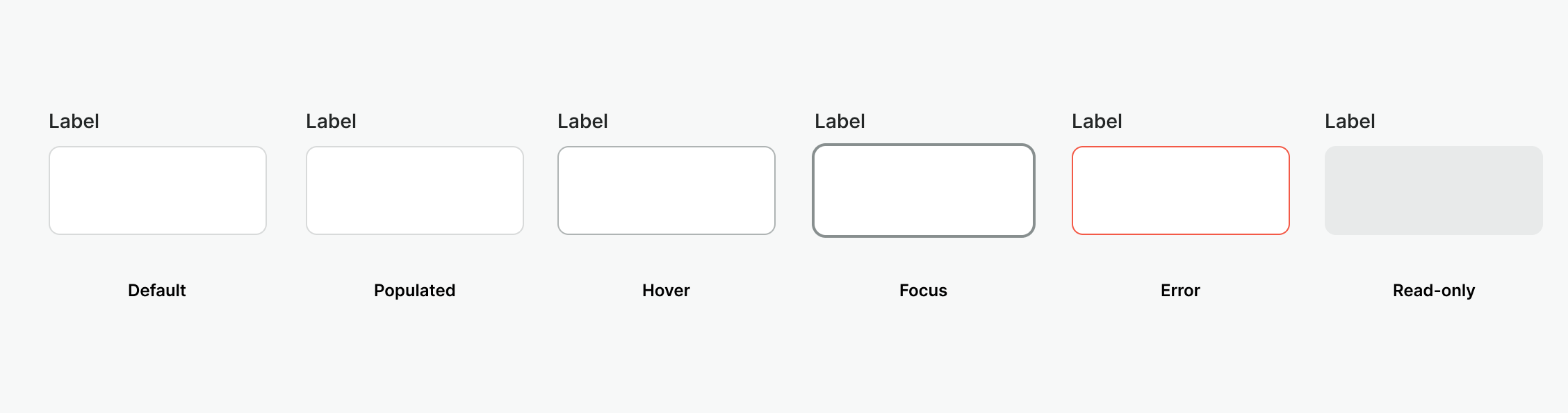1568x413 pixels.
Task: Click the Label above the Hover field
Action: click(582, 122)
